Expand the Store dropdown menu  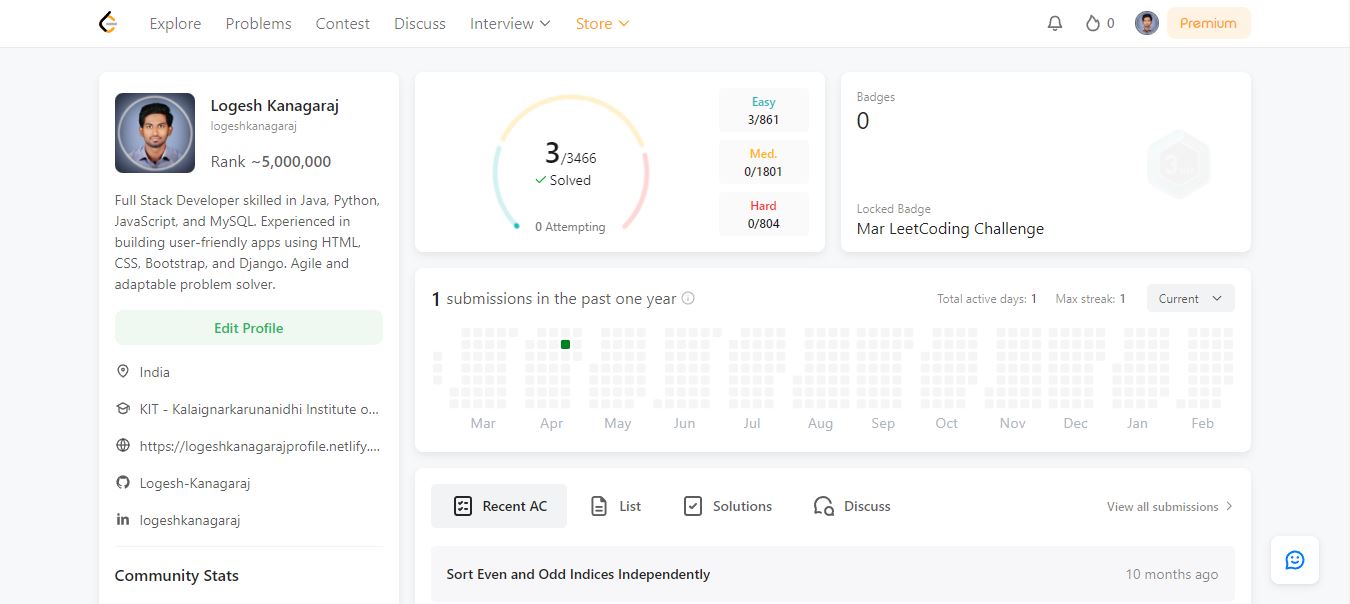(x=602, y=23)
